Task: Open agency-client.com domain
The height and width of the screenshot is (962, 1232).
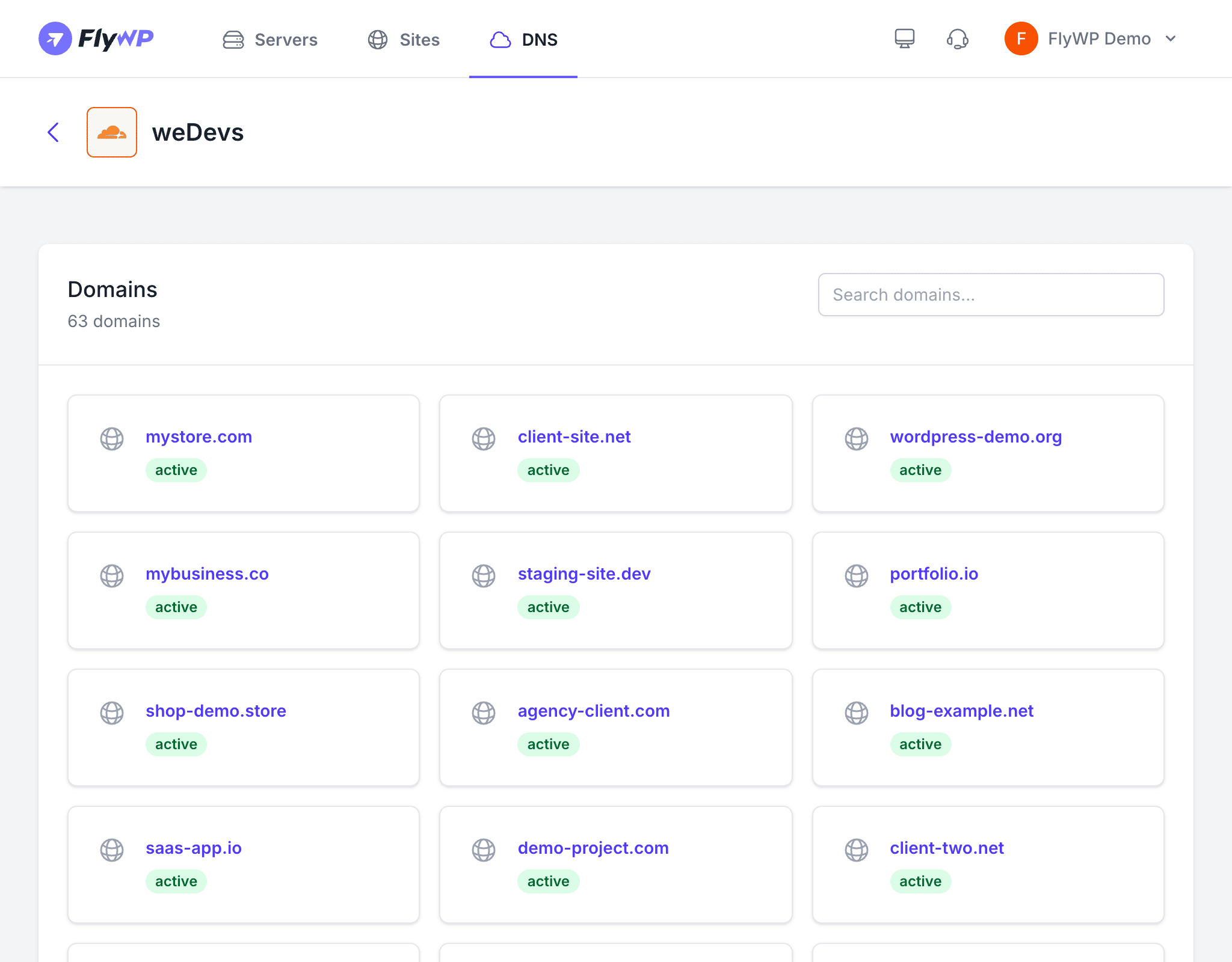Action: click(594, 711)
